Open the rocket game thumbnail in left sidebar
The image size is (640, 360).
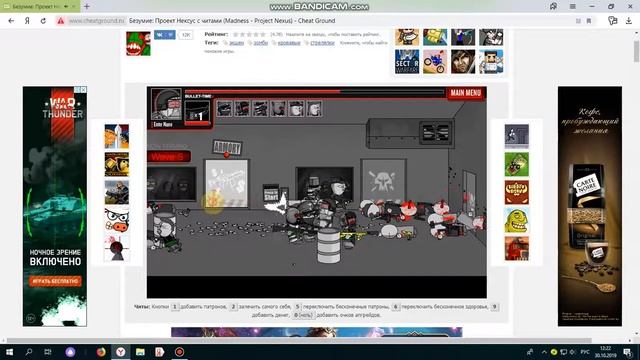(x=117, y=136)
